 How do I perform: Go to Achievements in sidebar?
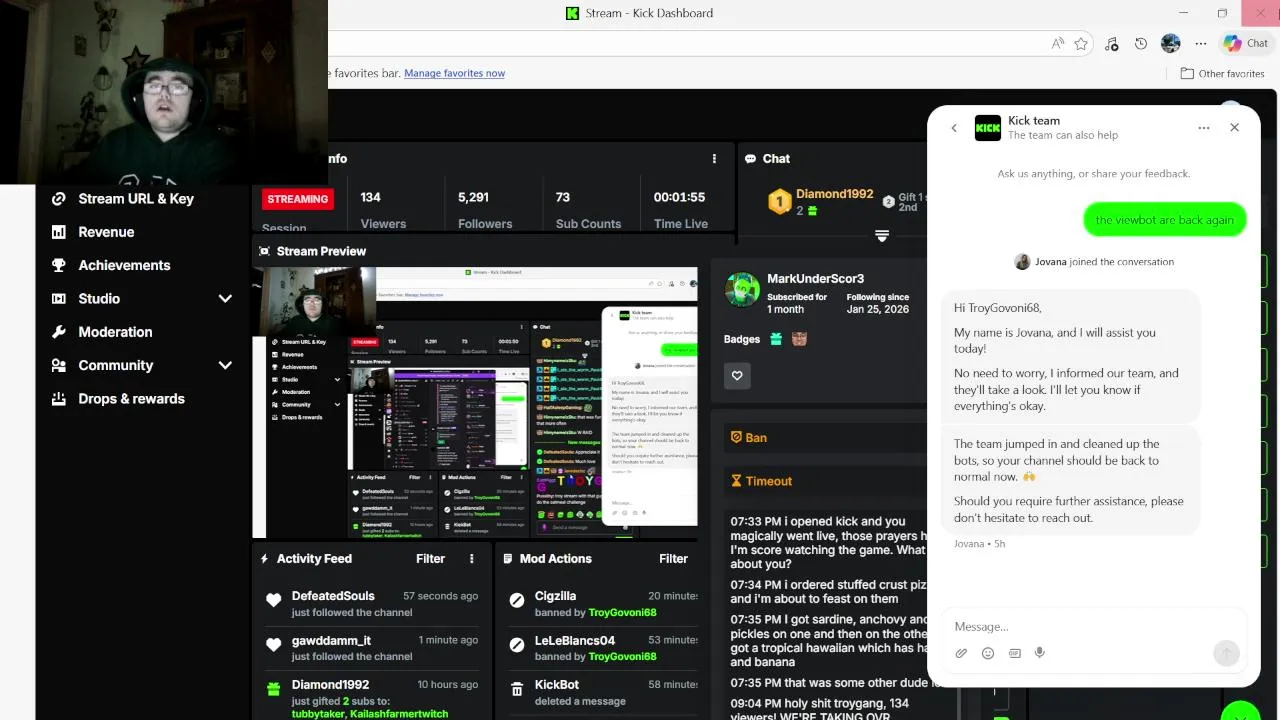124,265
